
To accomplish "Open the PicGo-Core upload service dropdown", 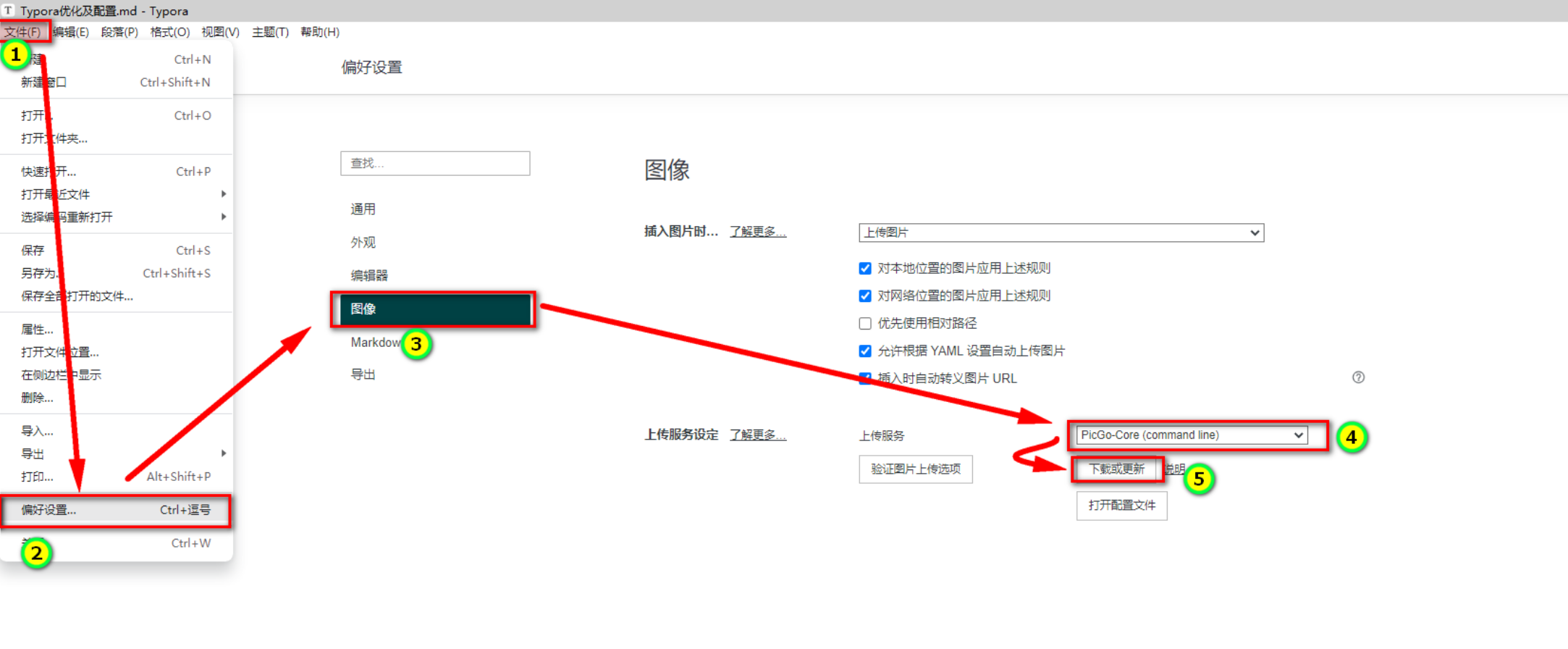I will click(x=1192, y=435).
